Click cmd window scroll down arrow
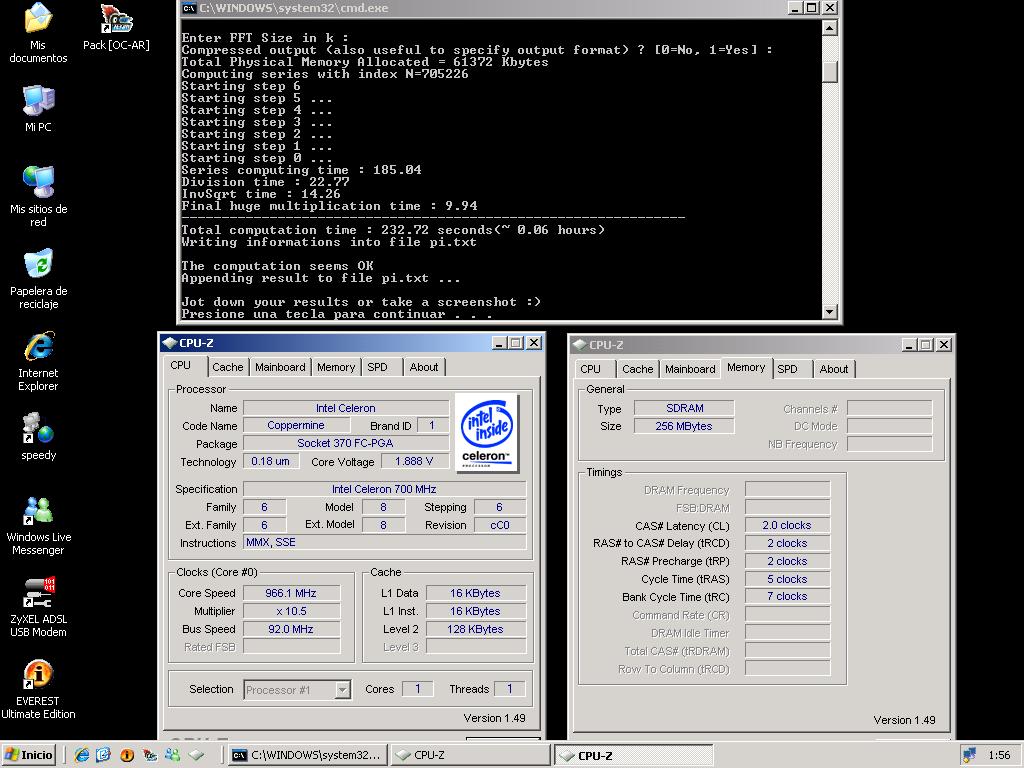 [x=829, y=312]
